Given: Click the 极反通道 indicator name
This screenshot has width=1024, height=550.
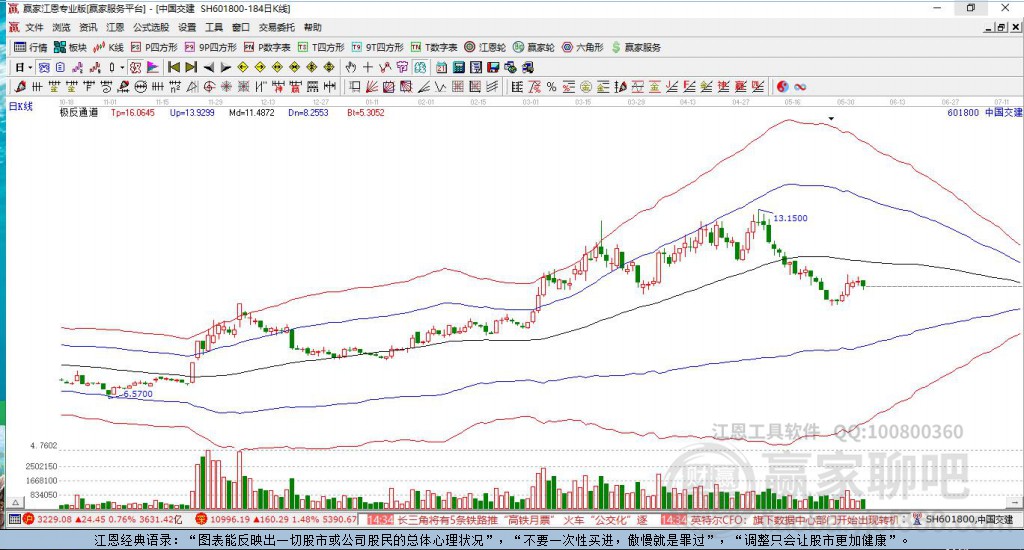Looking at the screenshot, I should pyautogui.click(x=79, y=112).
